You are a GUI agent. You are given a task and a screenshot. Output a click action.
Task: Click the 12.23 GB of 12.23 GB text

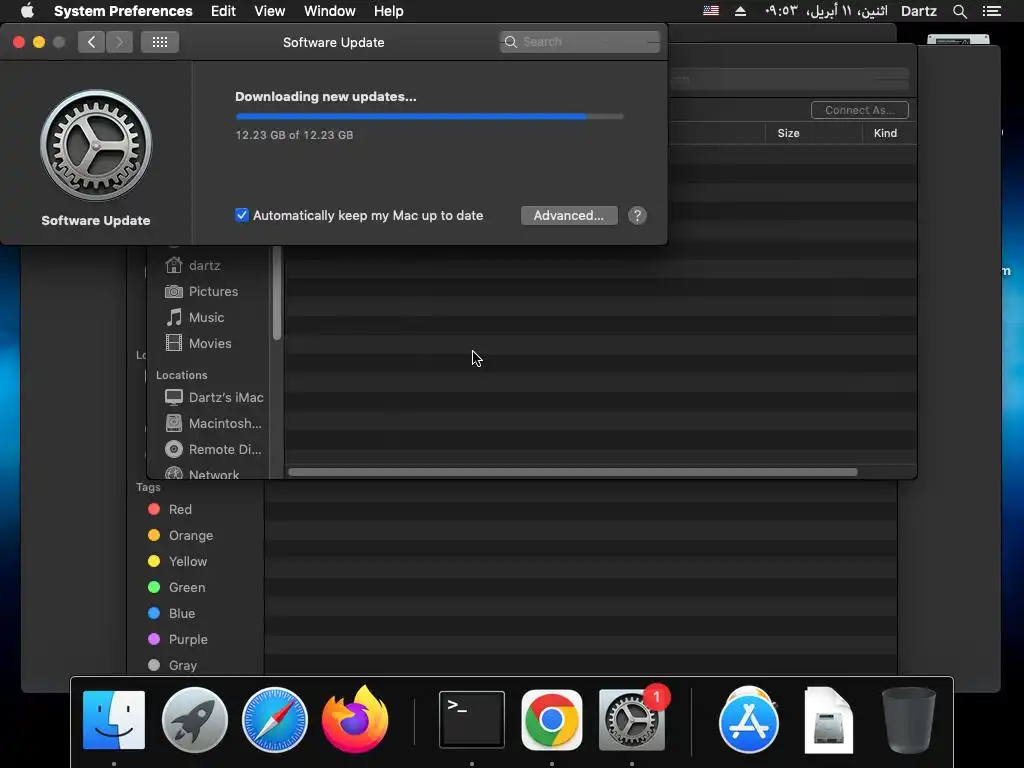[x=295, y=135]
